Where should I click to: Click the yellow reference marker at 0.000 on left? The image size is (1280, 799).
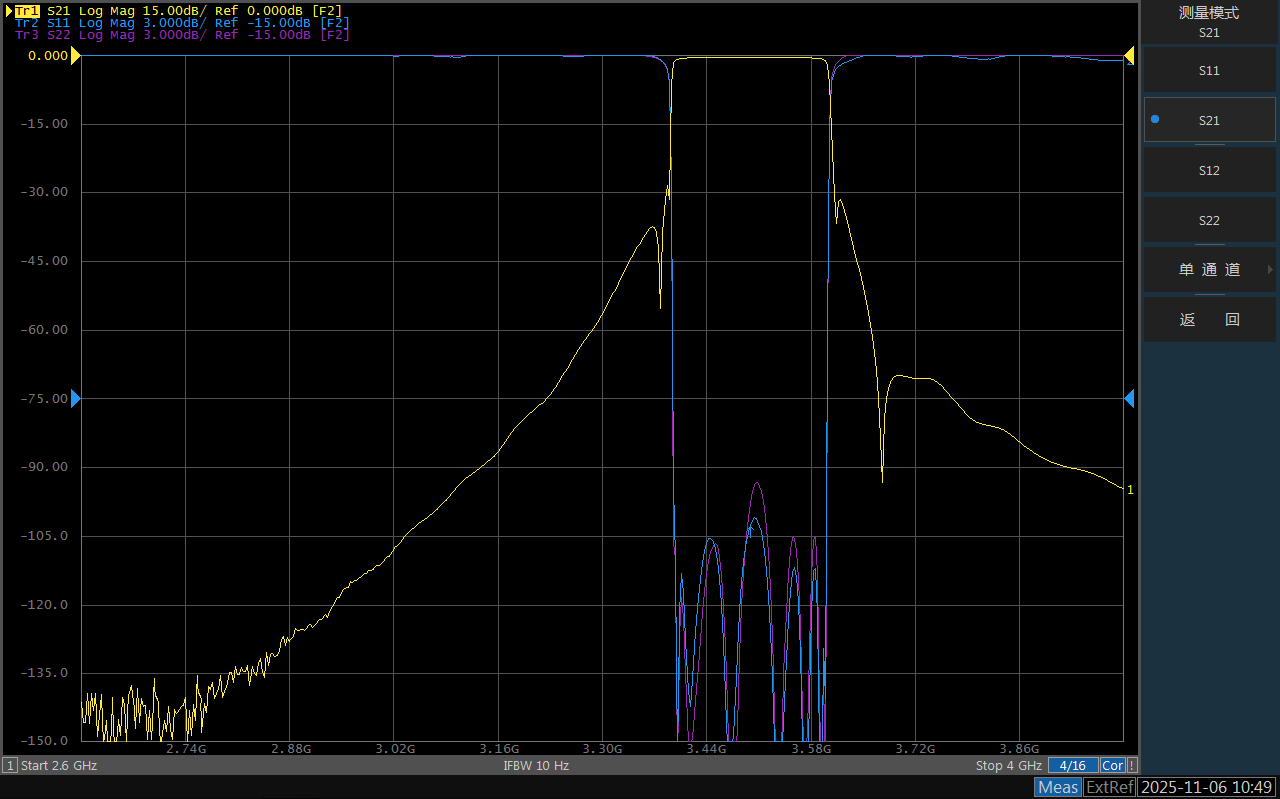pyautogui.click(x=75, y=55)
